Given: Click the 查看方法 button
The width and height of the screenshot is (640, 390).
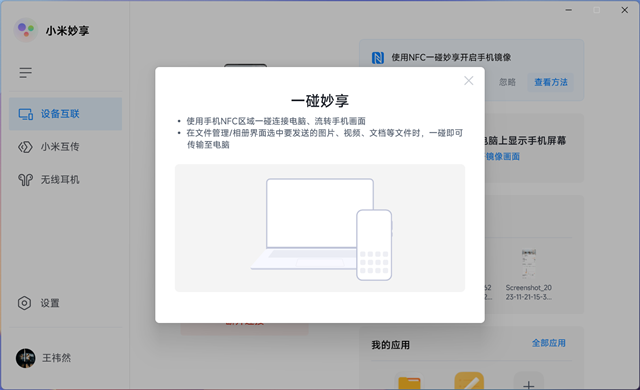Looking at the screenshot, I should point(551,82).
